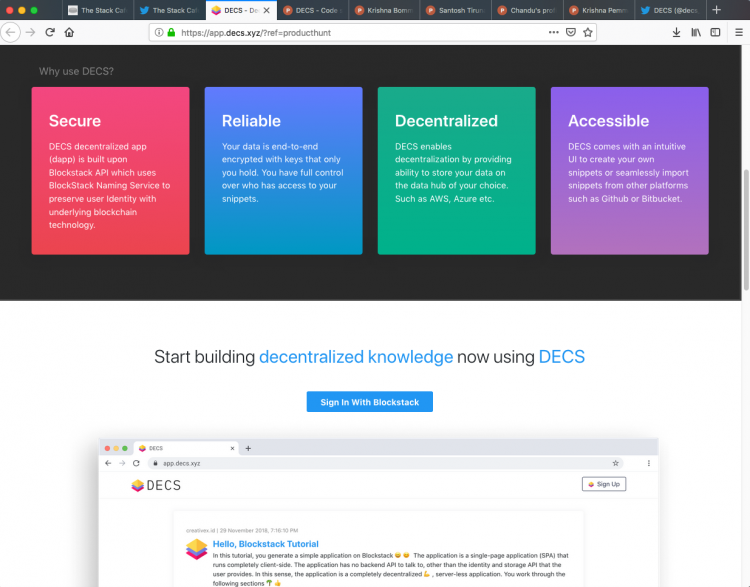The height and width of the screenshot is (587, 750).
Task: Switch to the Krishna Pemm tab
Action: (x=599, y=10)
